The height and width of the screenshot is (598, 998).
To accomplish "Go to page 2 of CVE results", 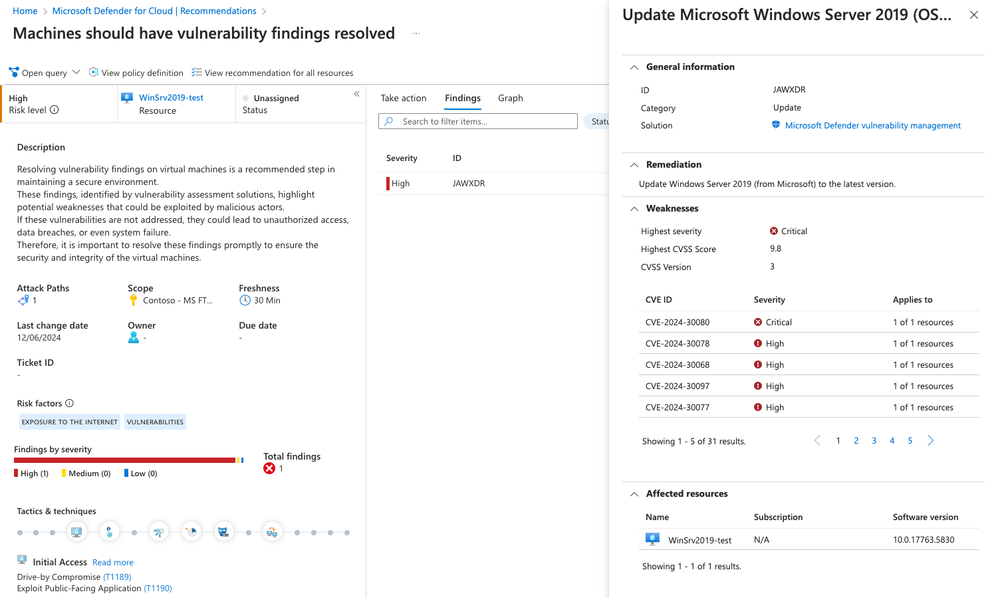I will 856,440.
